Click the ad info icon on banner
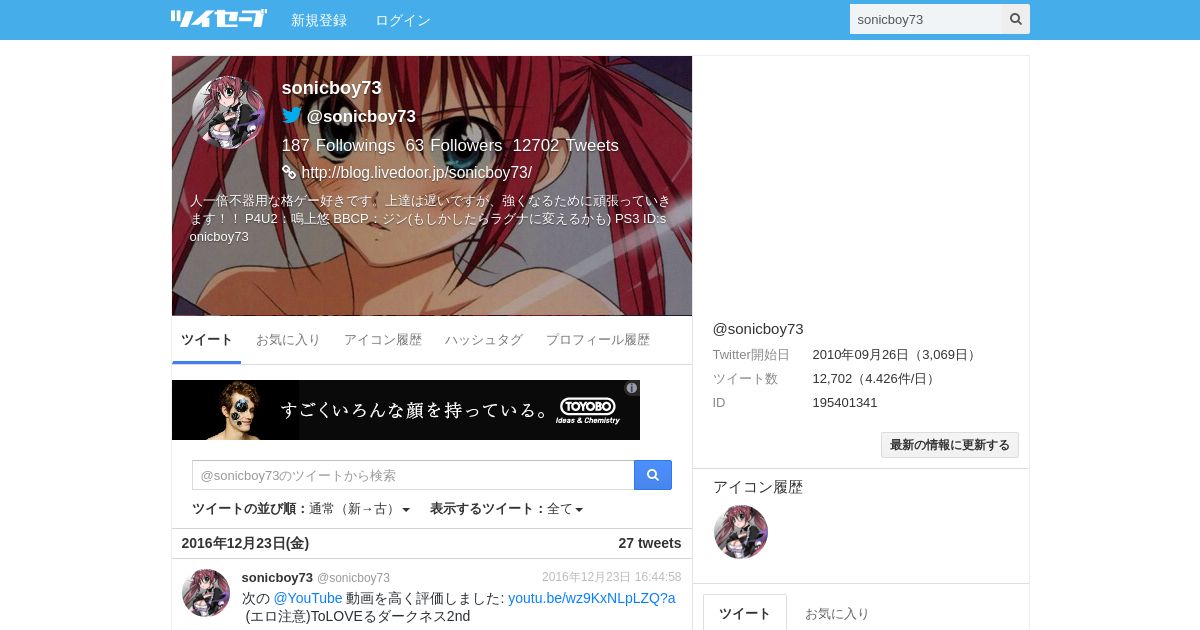 (632, 388)
